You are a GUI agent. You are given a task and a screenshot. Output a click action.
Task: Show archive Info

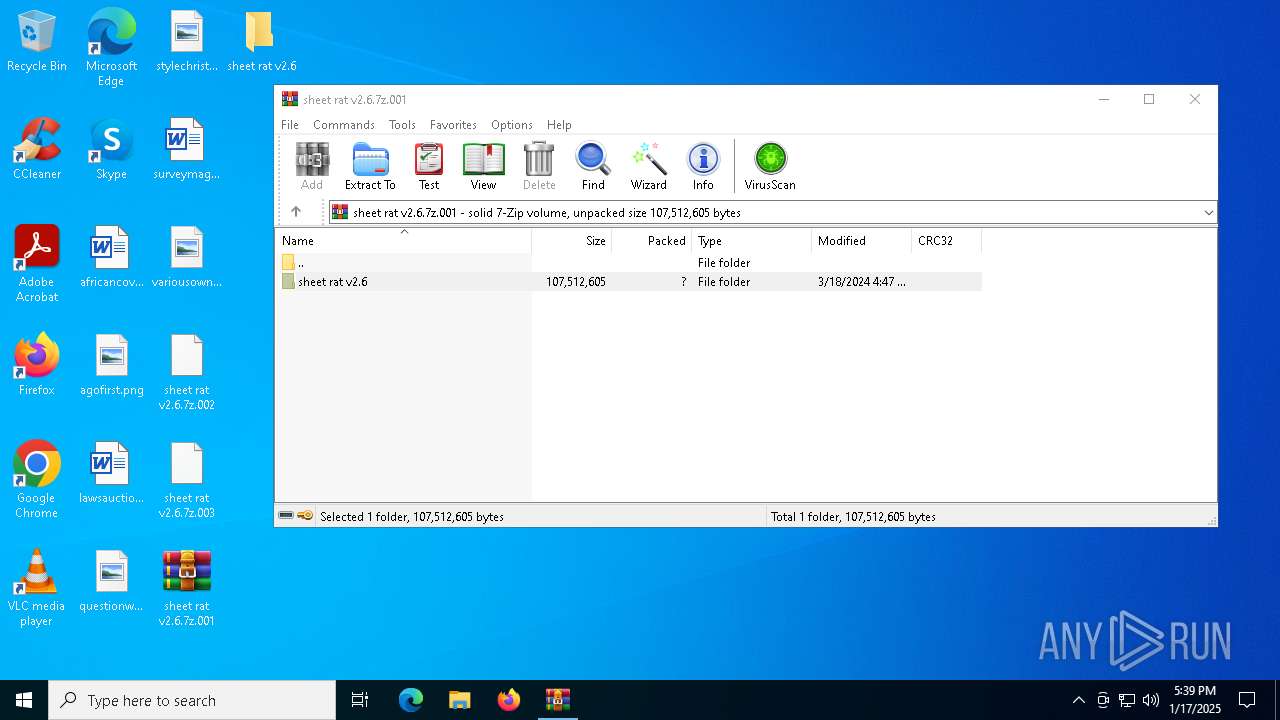(x=703, y=166)
